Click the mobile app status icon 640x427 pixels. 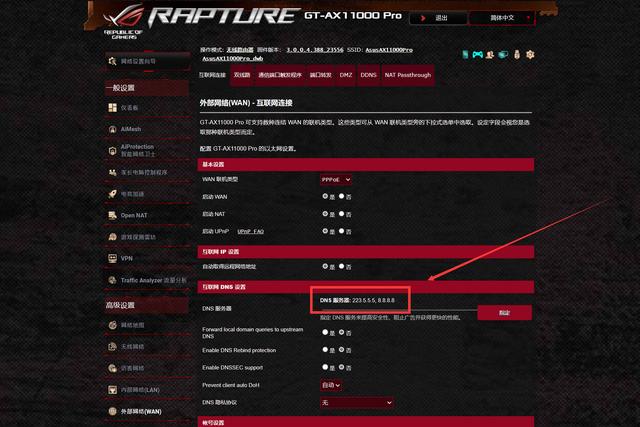point(465,54)
